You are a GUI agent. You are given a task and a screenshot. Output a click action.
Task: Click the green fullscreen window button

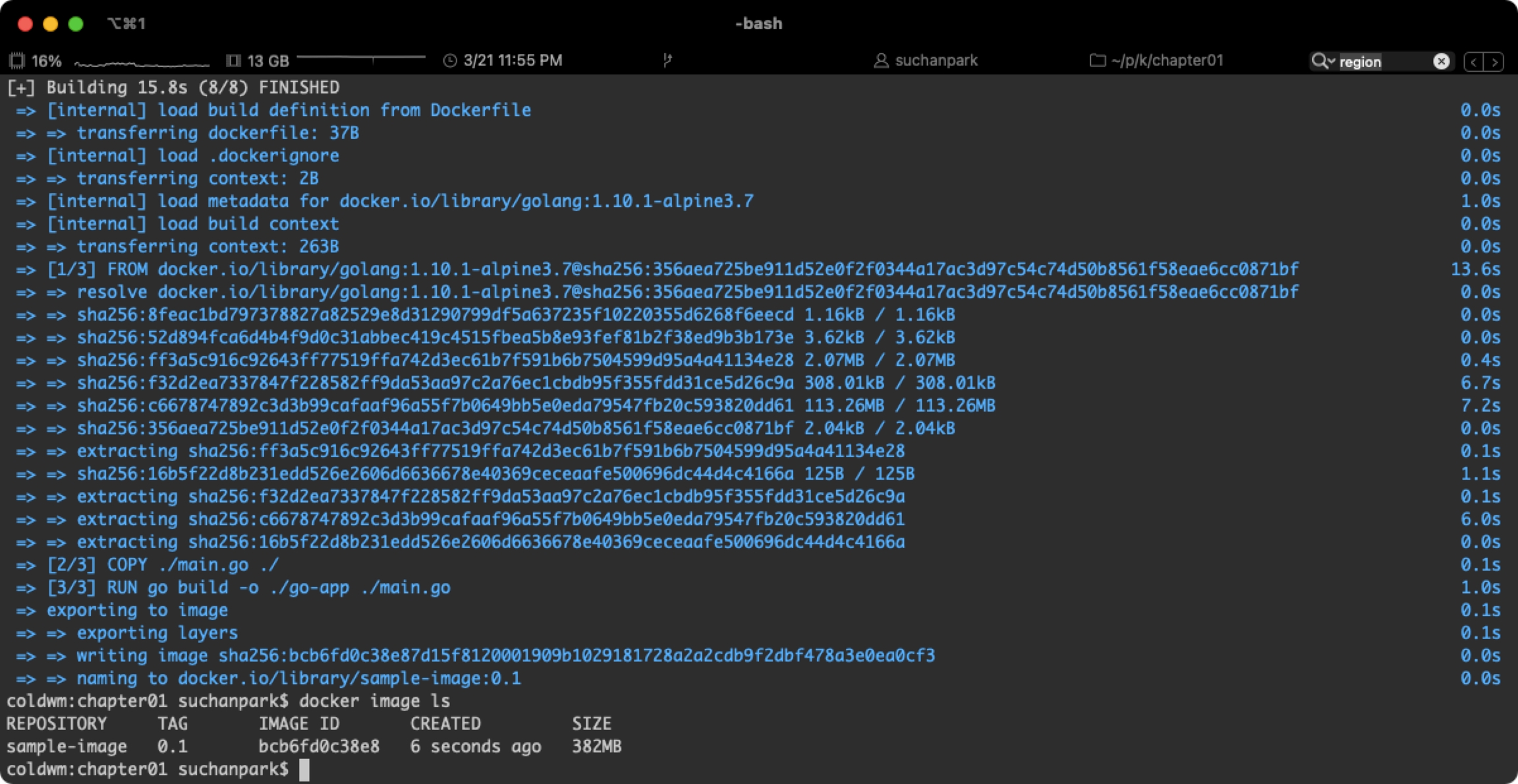click(76, 24)
